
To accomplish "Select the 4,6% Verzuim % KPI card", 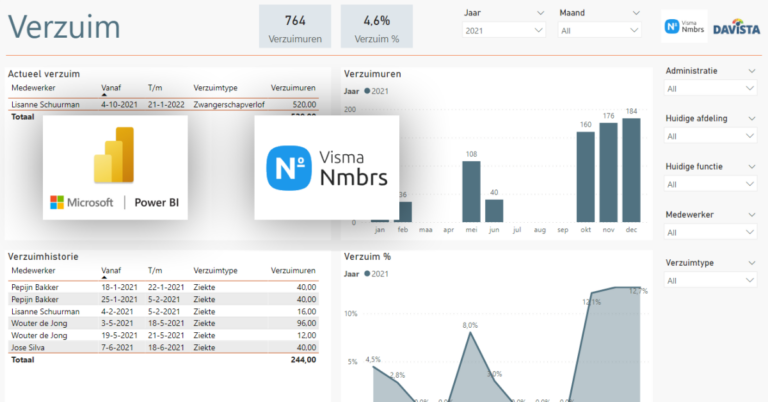I will click(377, 26).
